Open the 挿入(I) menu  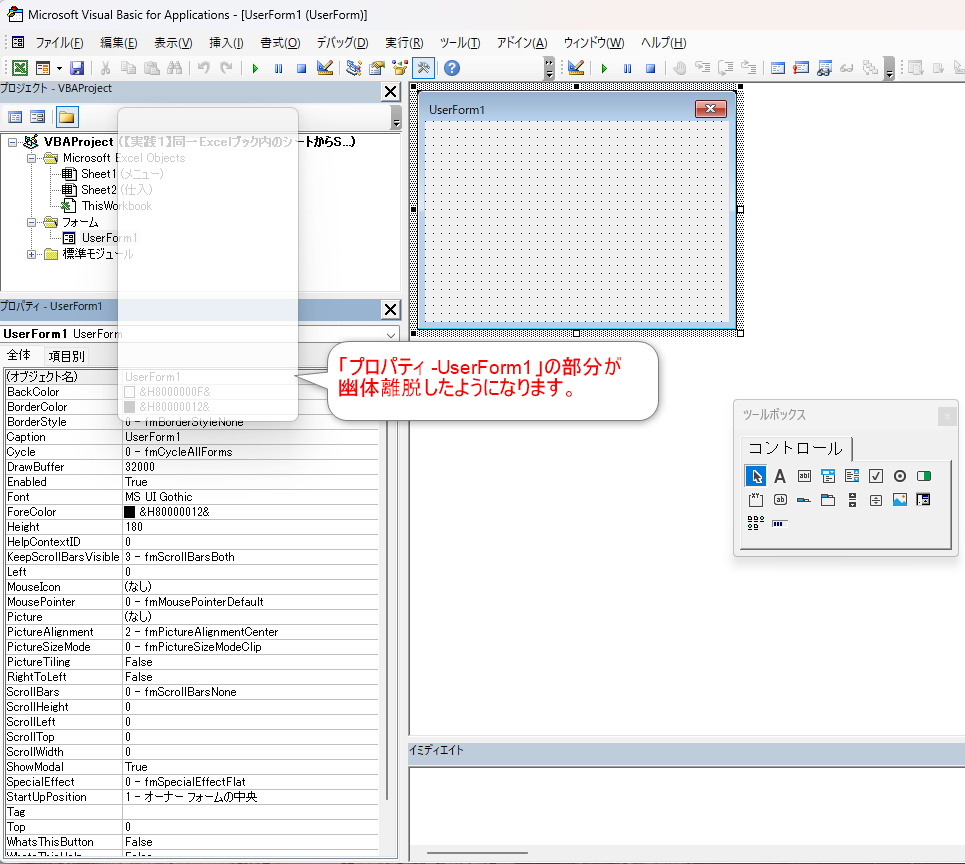pos(226,42)
